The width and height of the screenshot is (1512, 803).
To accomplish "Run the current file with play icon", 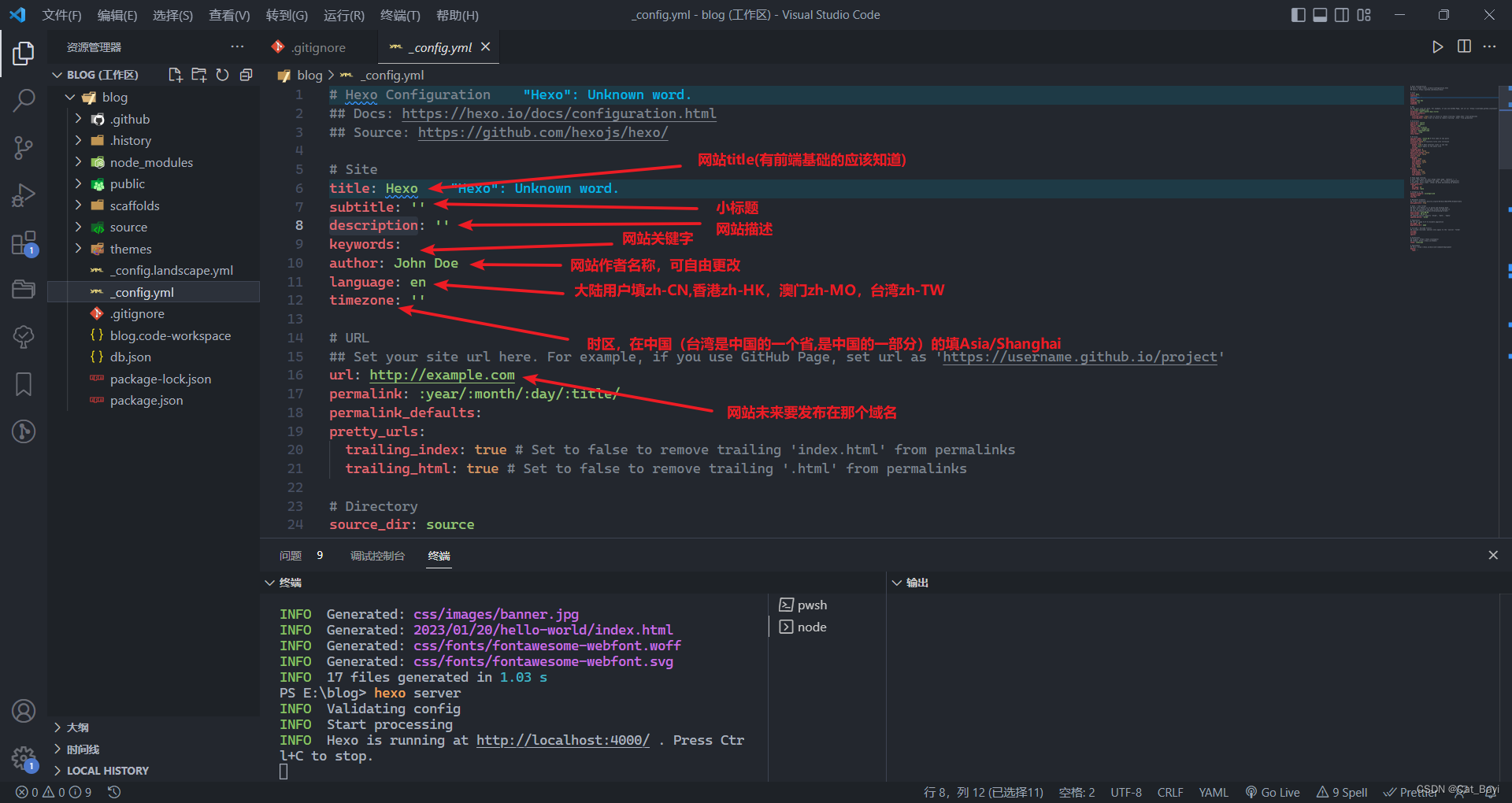I will click(x=1437, y=47).
